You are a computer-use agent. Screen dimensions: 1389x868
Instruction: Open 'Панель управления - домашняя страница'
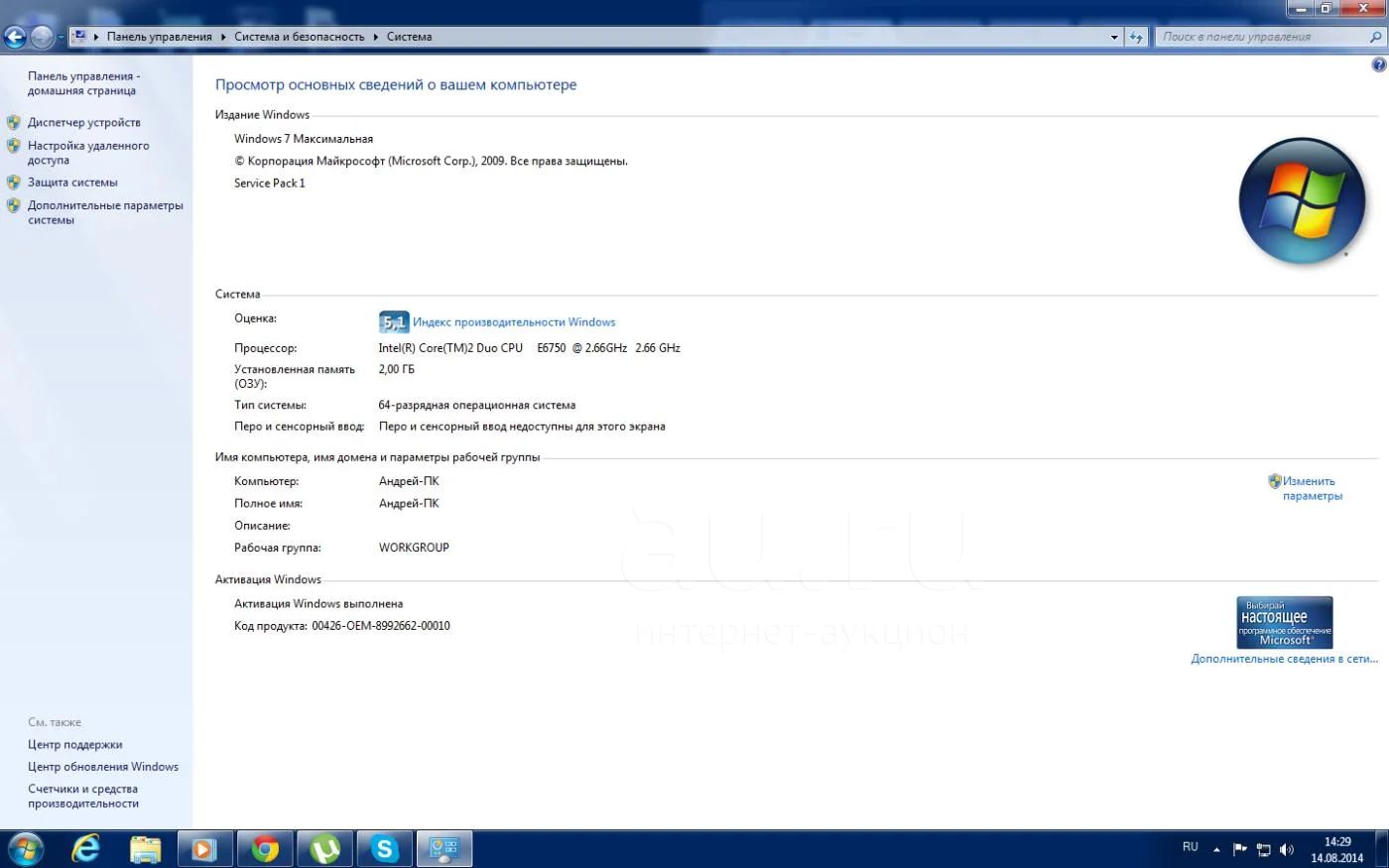pos(83,83)
